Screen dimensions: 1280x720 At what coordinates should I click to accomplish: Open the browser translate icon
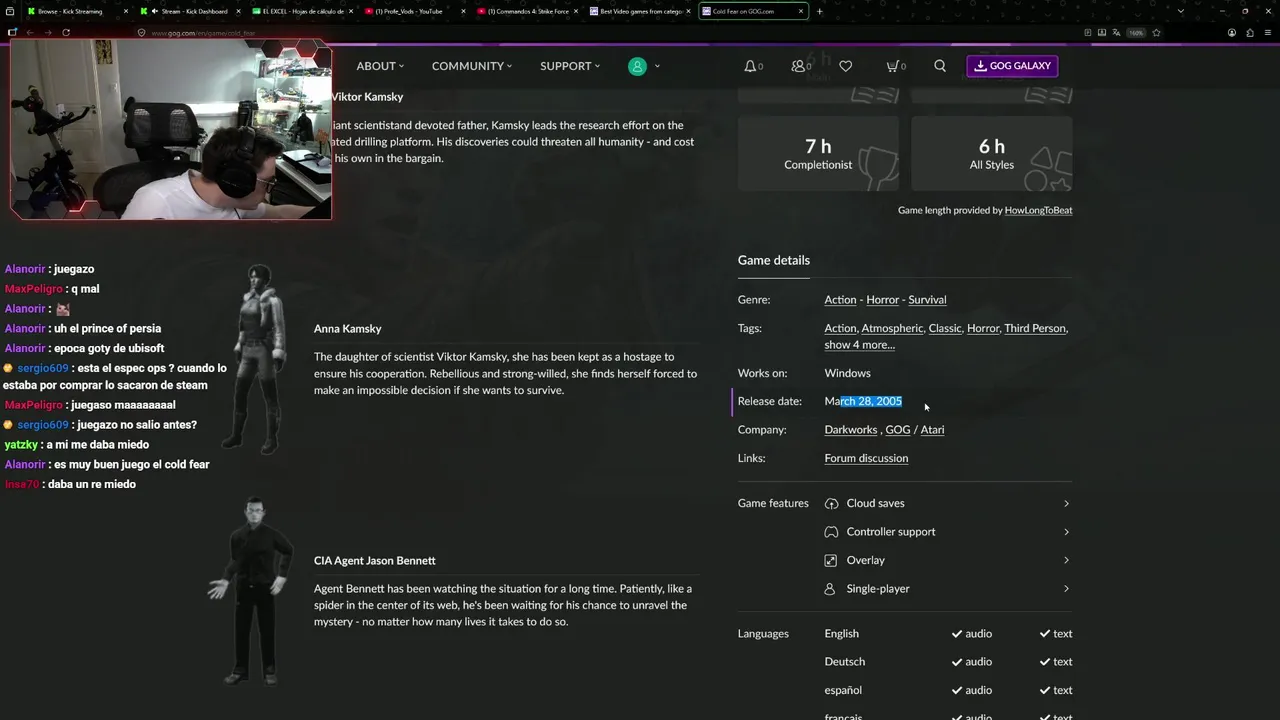point(1117,32)
